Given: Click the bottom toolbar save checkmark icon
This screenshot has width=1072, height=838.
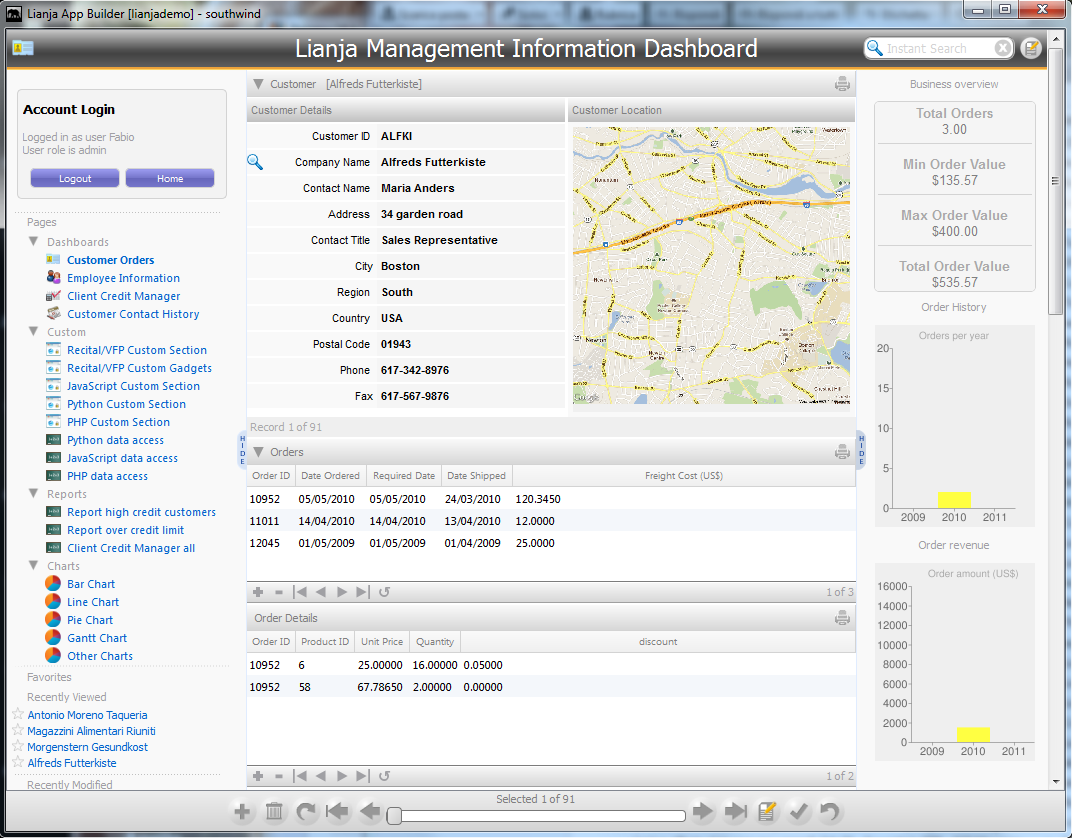Looking at the screenshot, I should [798, 811].
